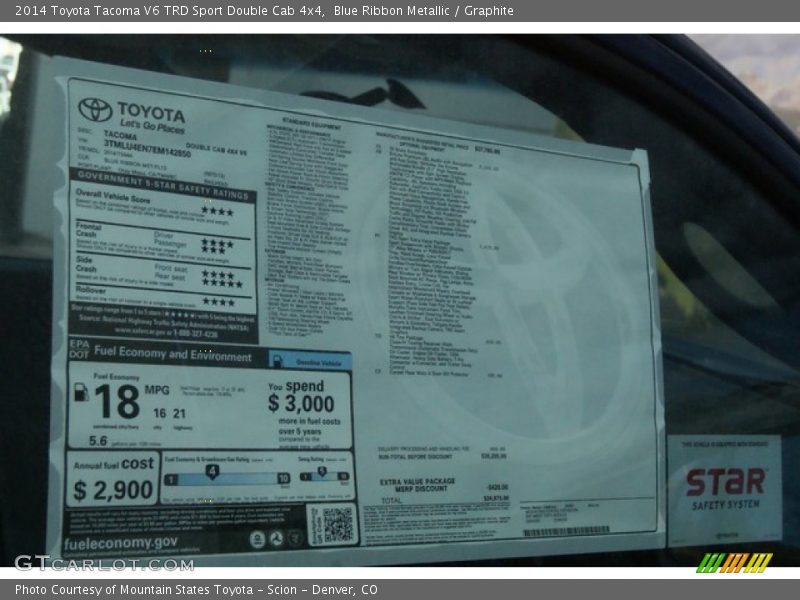The width and height of the screenshot is (800, 600).
Task: Click the fuel pump icon beside 18 MPG
Action: point(80,393)
